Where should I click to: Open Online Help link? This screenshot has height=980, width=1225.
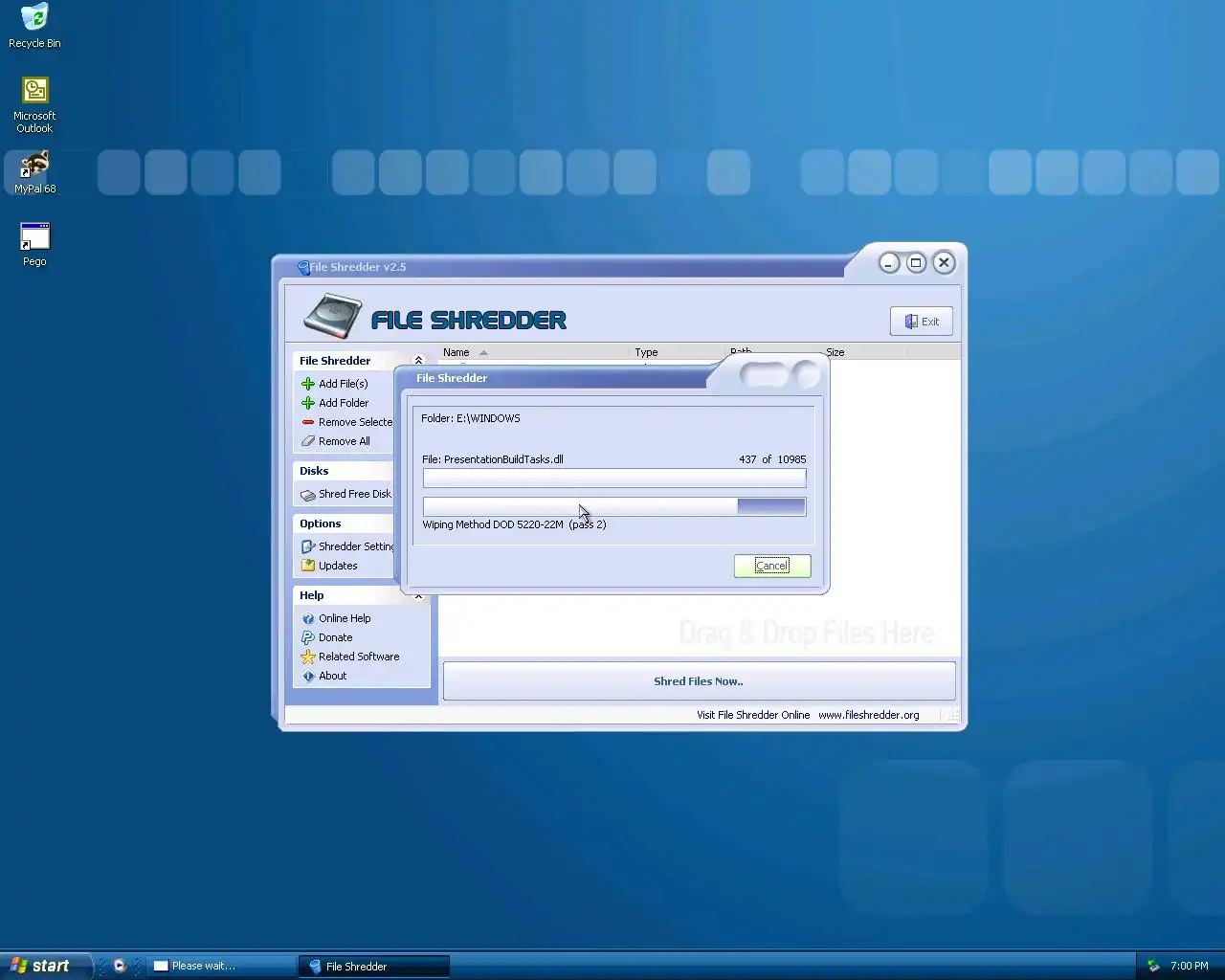(x=345, y=618)
